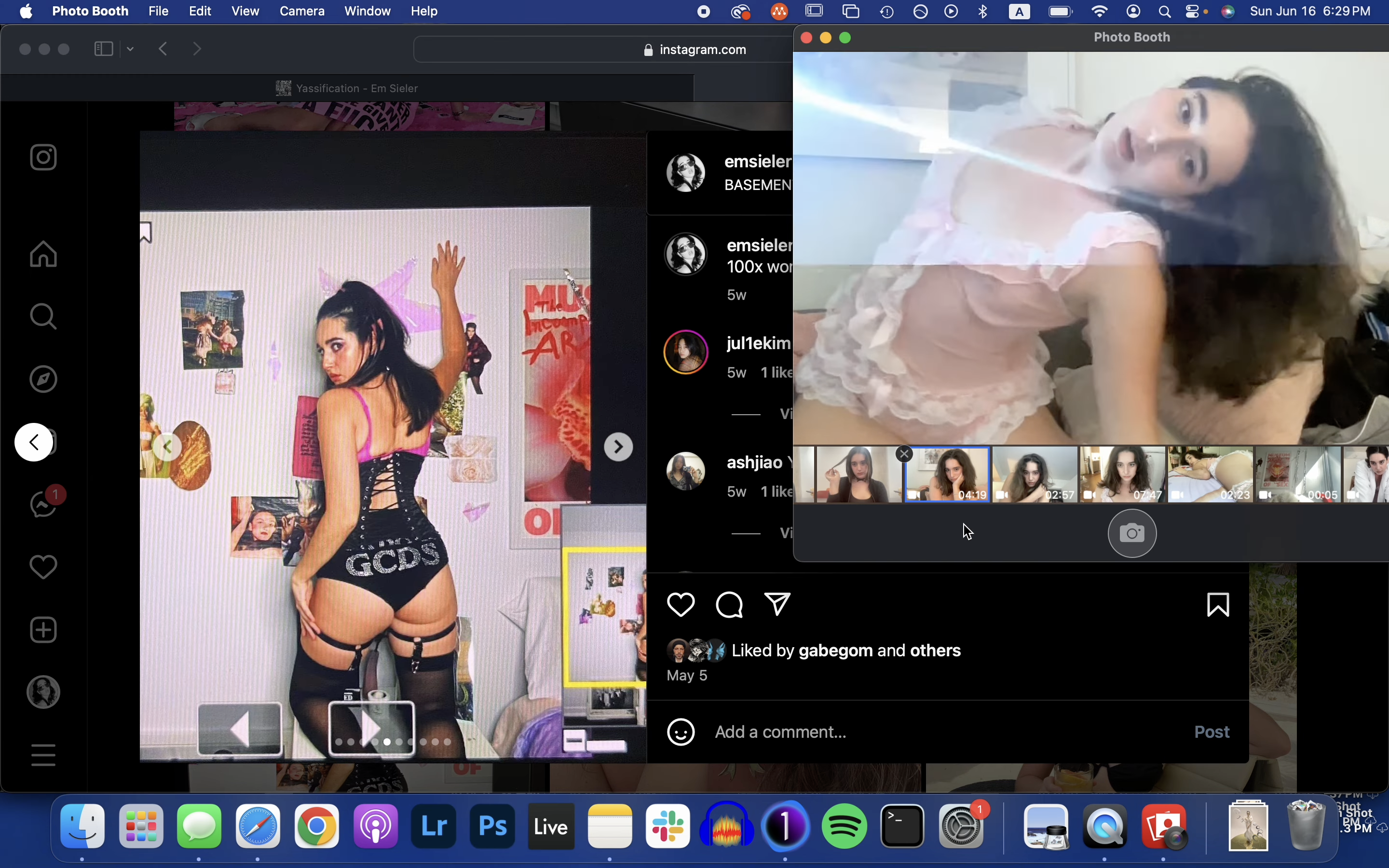Click the Post comment button
Screen dimensions: 1389x868
(1211, 732)
